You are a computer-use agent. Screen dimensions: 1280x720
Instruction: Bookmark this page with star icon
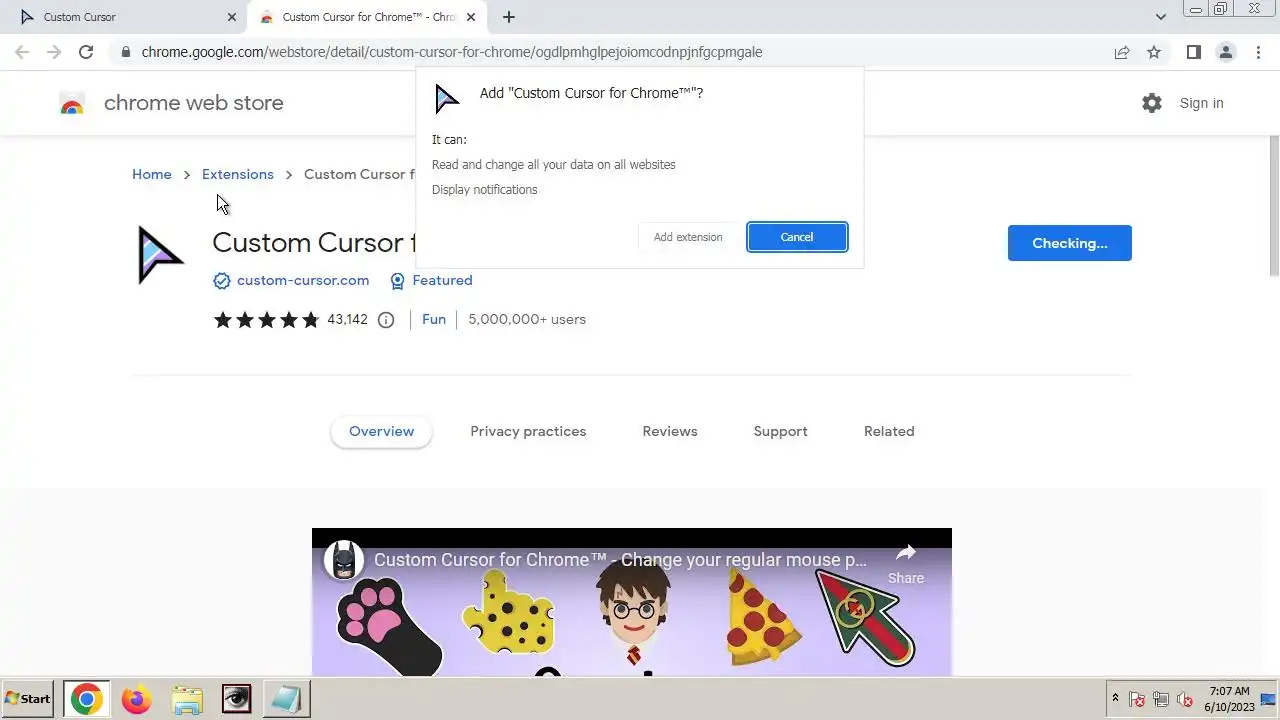click(x=1154, y=52)
